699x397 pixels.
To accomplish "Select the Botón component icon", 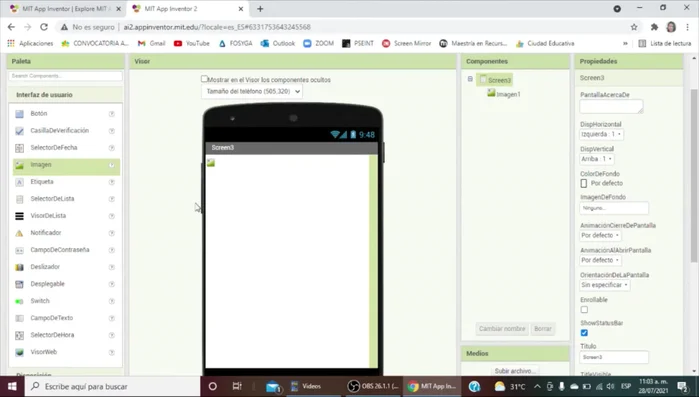I will point(19,114).
